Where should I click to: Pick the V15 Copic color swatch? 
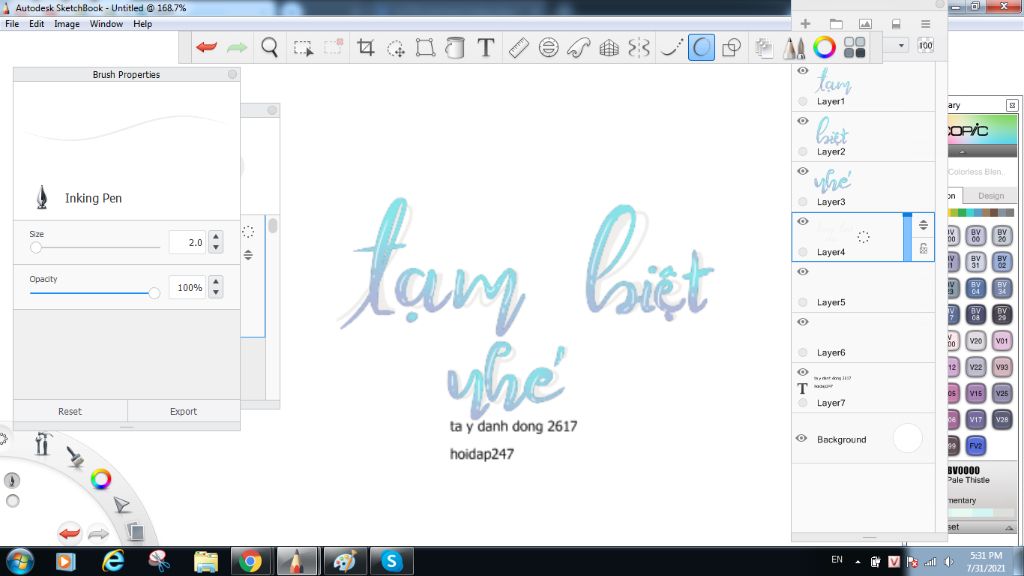pyautogui.click(x=976, y=393)
